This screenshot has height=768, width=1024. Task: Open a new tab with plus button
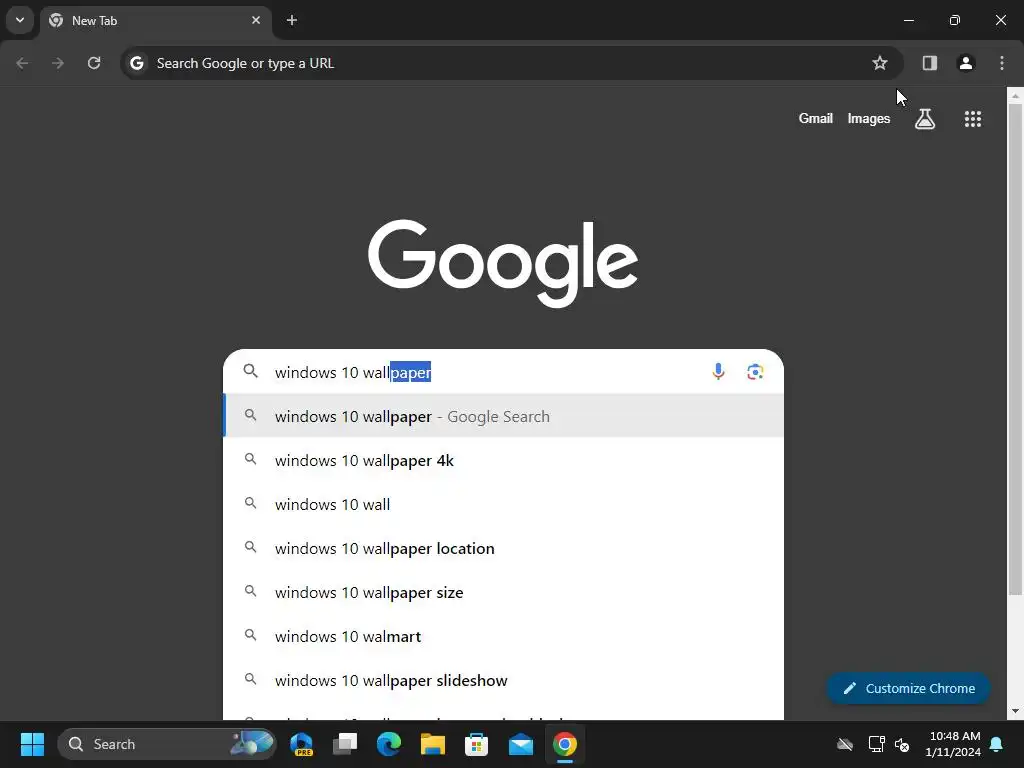pos(292,20)
